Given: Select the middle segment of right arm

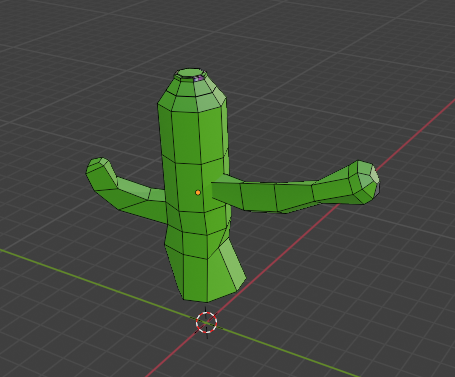Looking at the screenshot, I should click(x=258, y=197).
